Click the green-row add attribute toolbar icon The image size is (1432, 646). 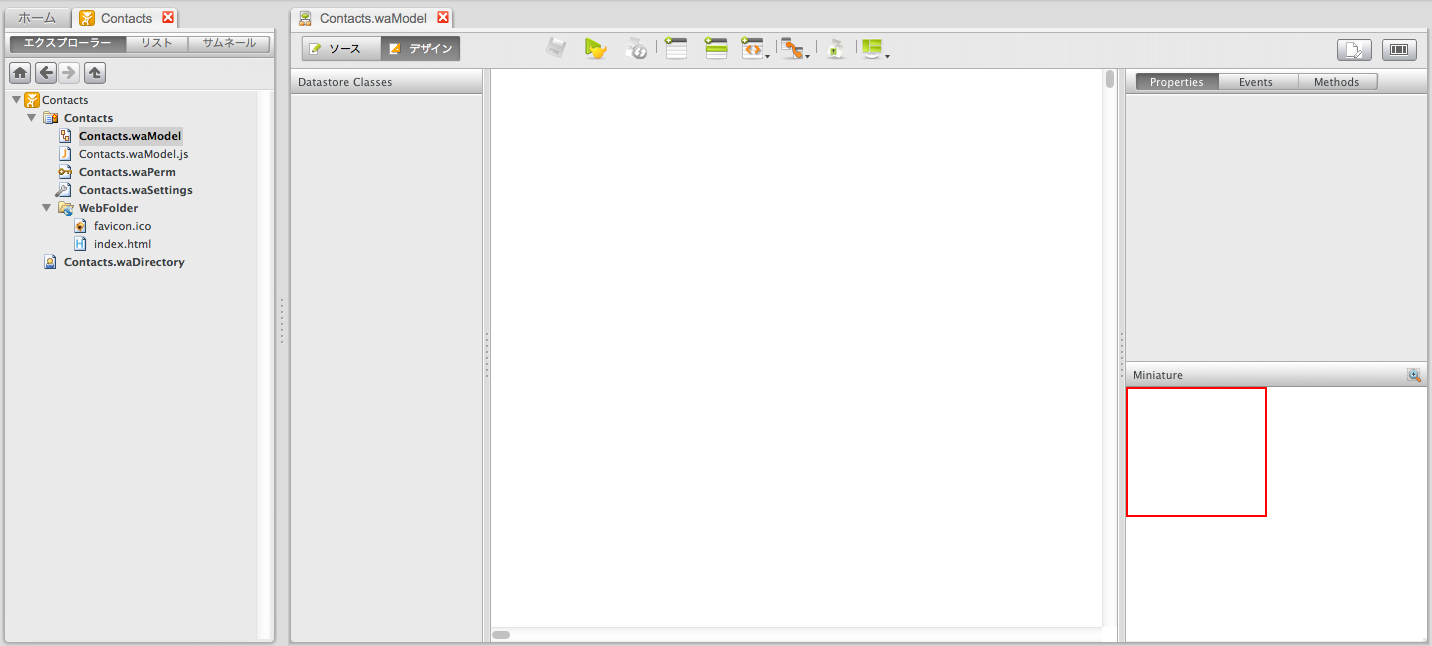pyautogui.click(x=716, y=48)
